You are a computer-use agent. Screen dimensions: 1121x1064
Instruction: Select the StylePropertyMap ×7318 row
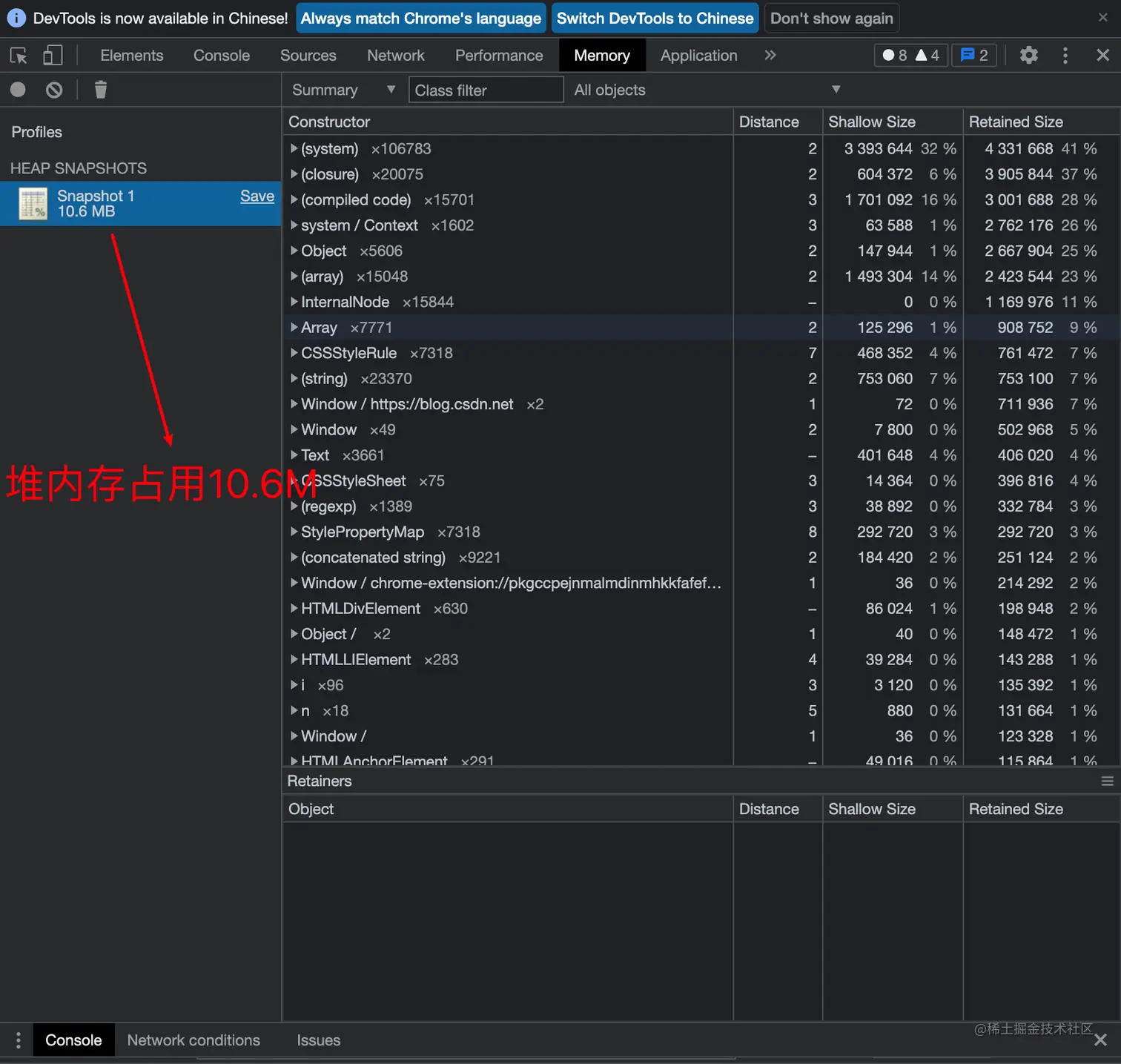pyautogui.click(x=701, y=532)
